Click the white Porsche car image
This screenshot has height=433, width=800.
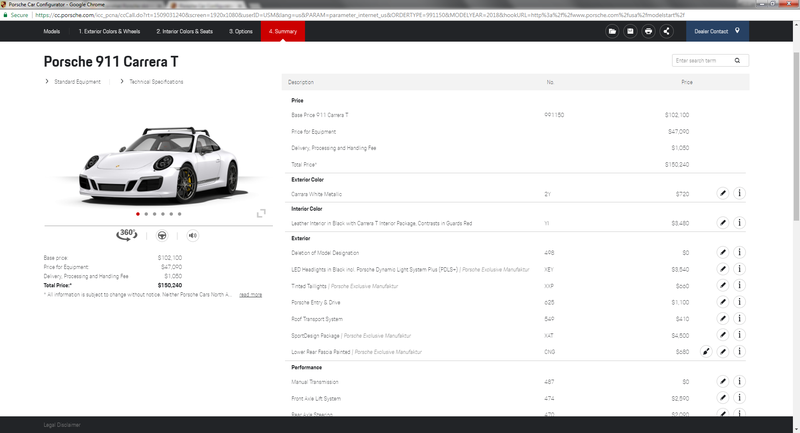tap(158, 164)
